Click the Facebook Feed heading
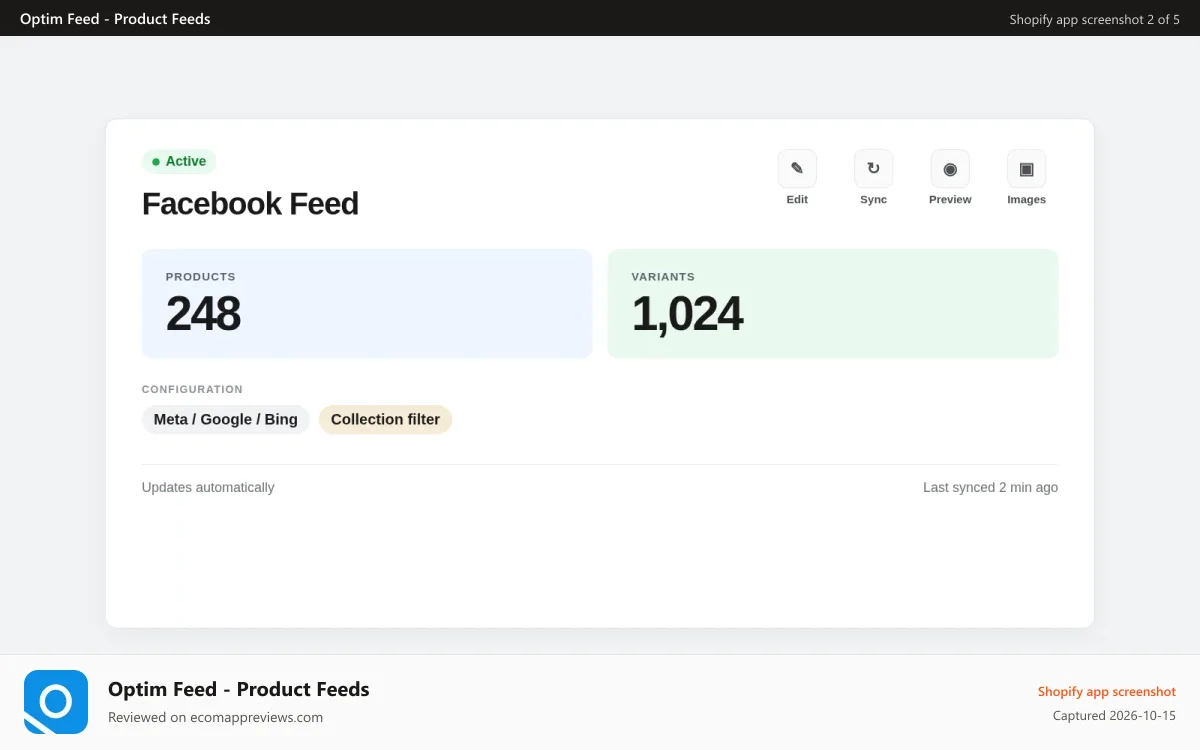1200x750 pixels. pos(250,204)
